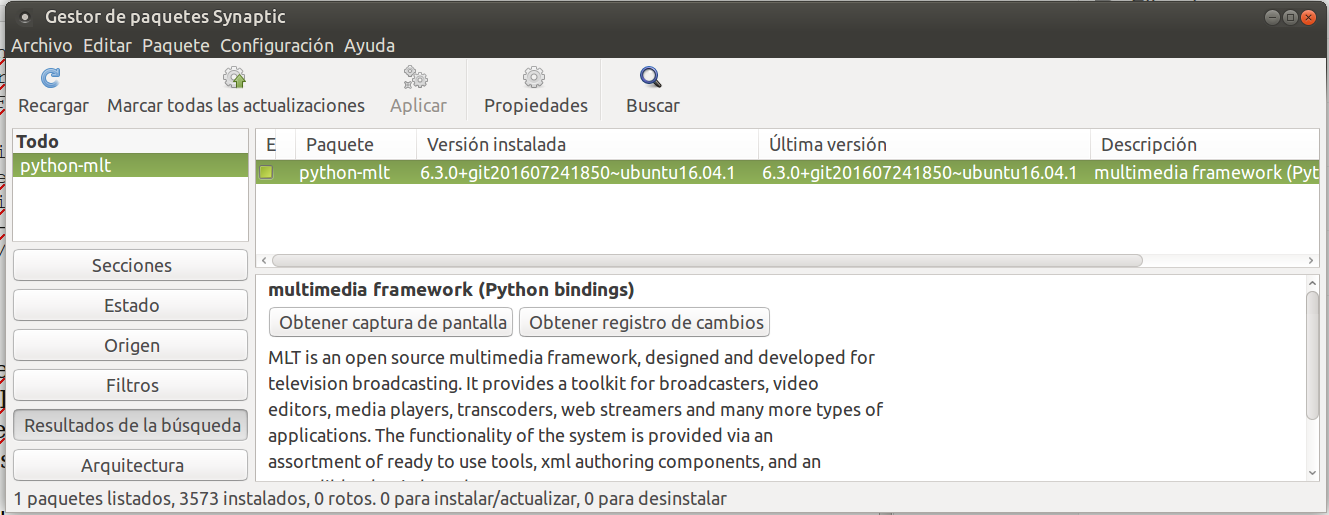Maximize the Synaptic window
The height and width of the screenshot is (515, 1329).
click(x=1291, y=17)
